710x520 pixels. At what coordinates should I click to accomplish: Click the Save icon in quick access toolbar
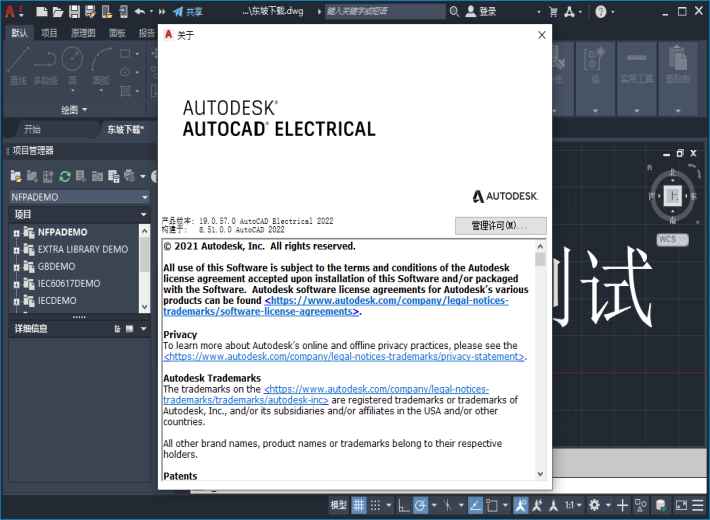[x=74, y=11]
